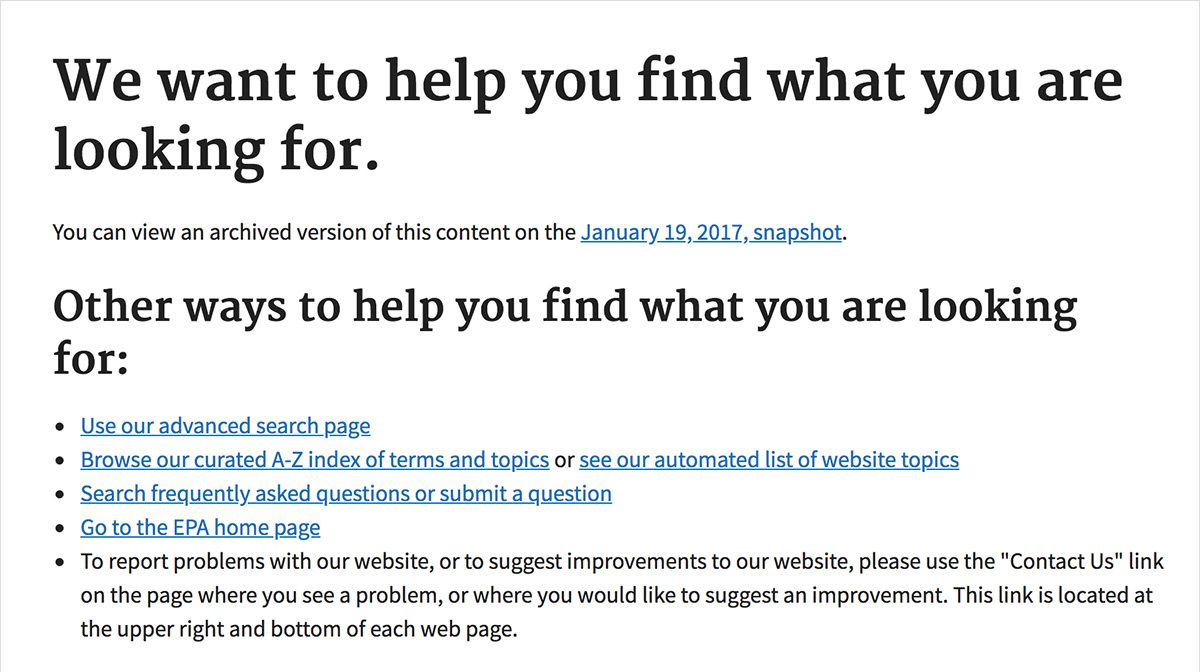Click the bullet before 'Search frequently asked questions'
The width and height of the screenshot is (1200, 672).
pyautogui.click(x=61, y=495)
